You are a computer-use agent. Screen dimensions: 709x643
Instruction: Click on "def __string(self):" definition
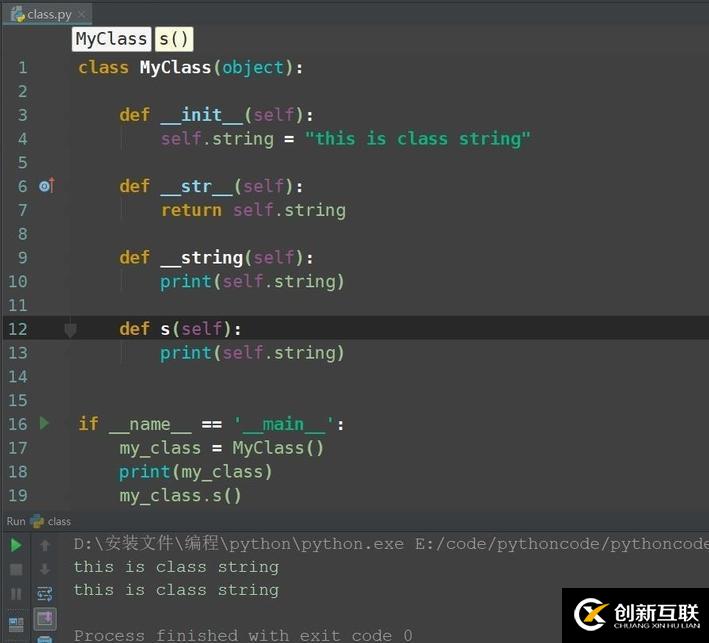pyautogui.click(x=216, y=258)
